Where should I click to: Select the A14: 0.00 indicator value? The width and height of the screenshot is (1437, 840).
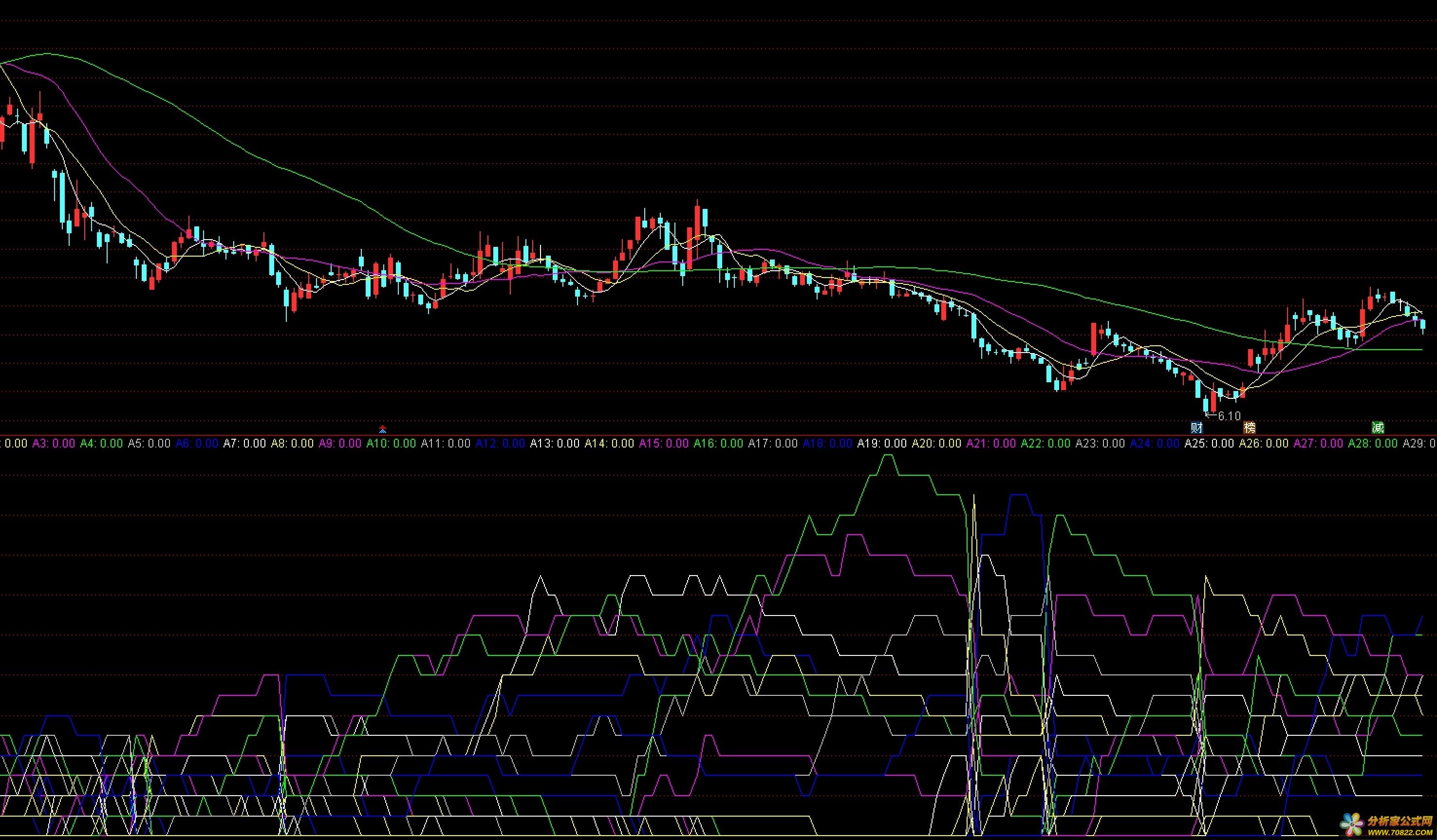609,443
